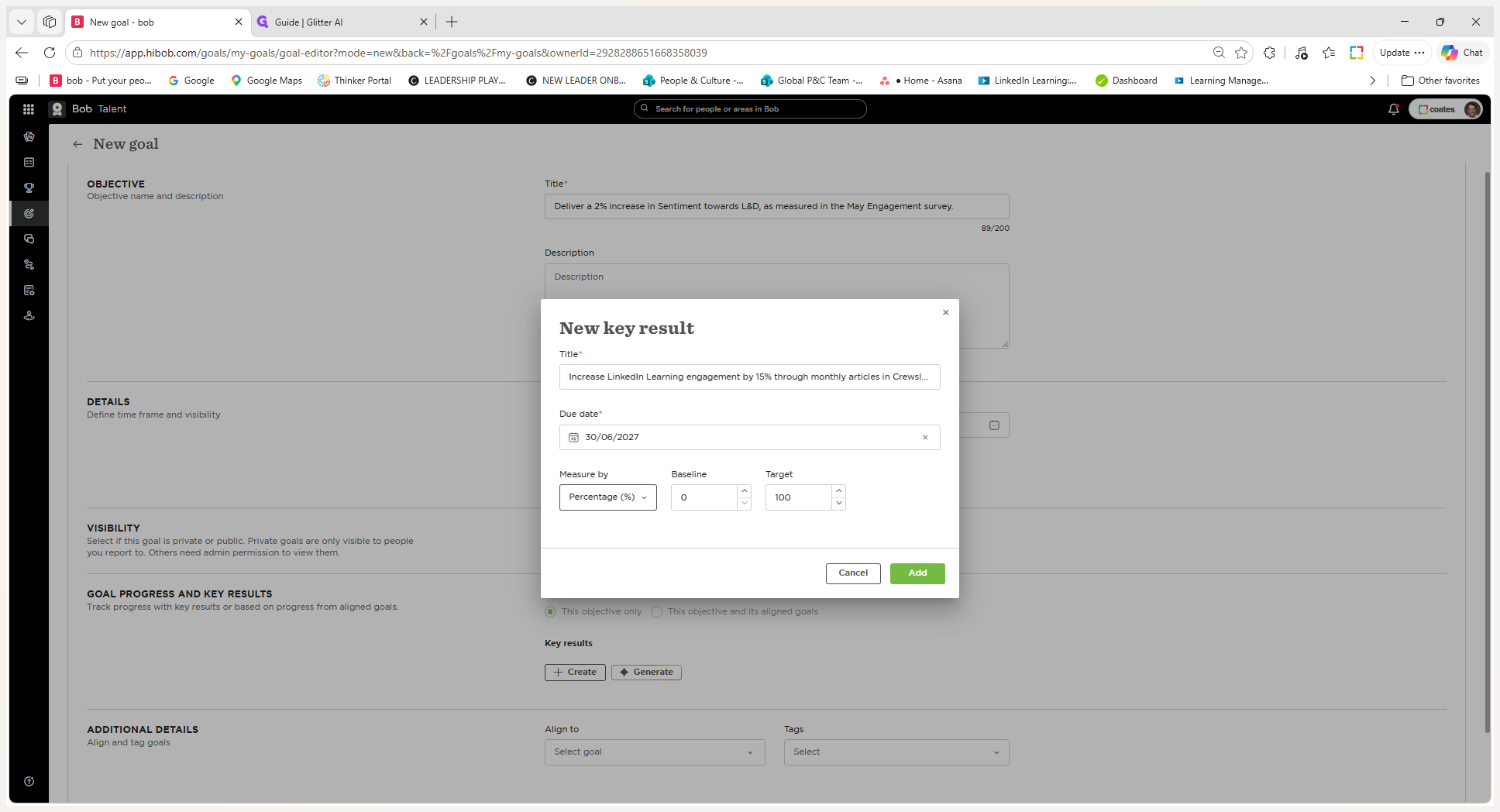Expand the Select goal dropdown
The height and width of the screenshot is (812, 1500).
point(655,752)
